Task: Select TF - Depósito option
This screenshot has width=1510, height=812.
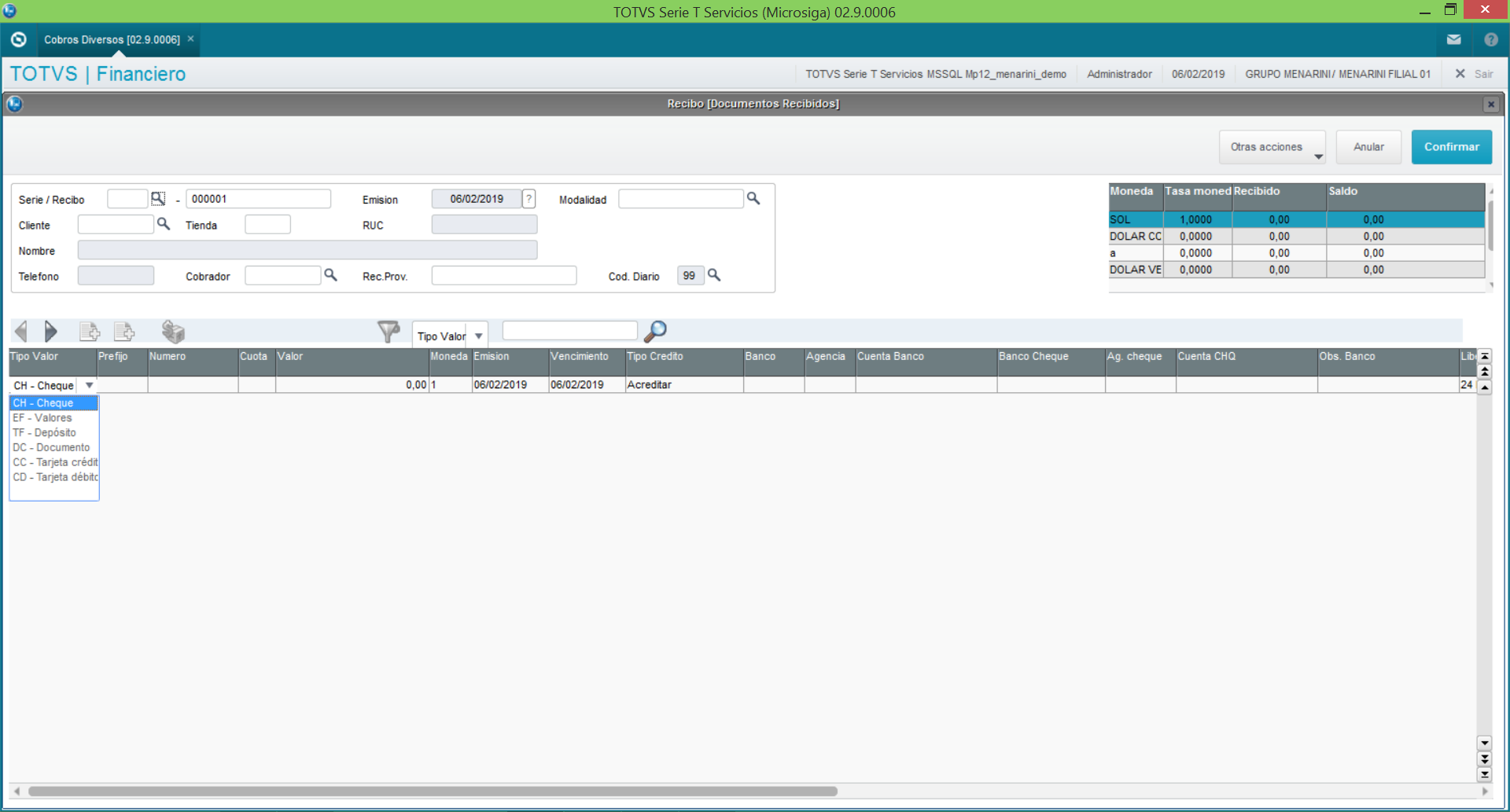Action: point(53,433)
